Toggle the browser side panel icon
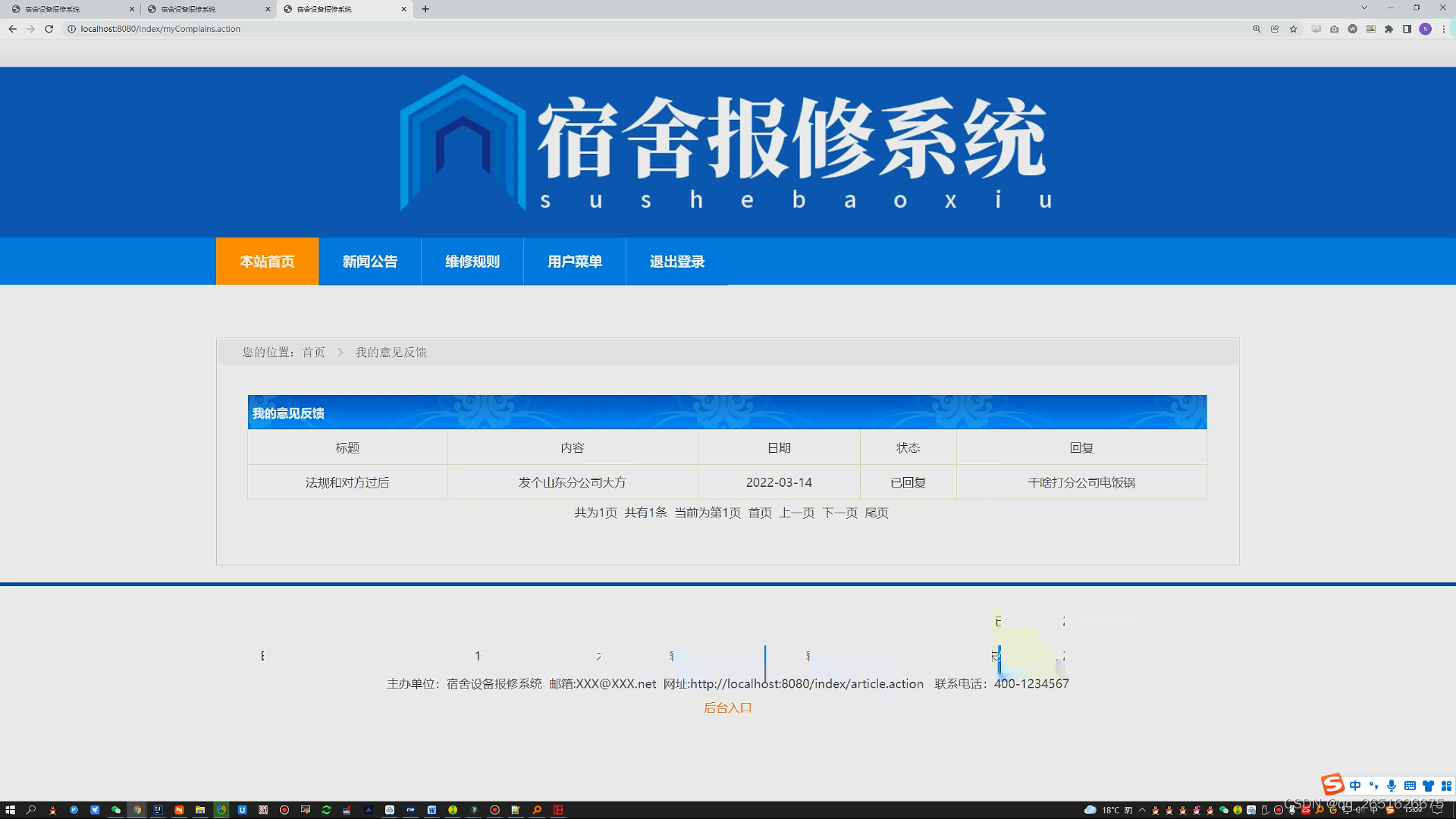Viewport: 1456px width, 819px height. [1407, 29]
